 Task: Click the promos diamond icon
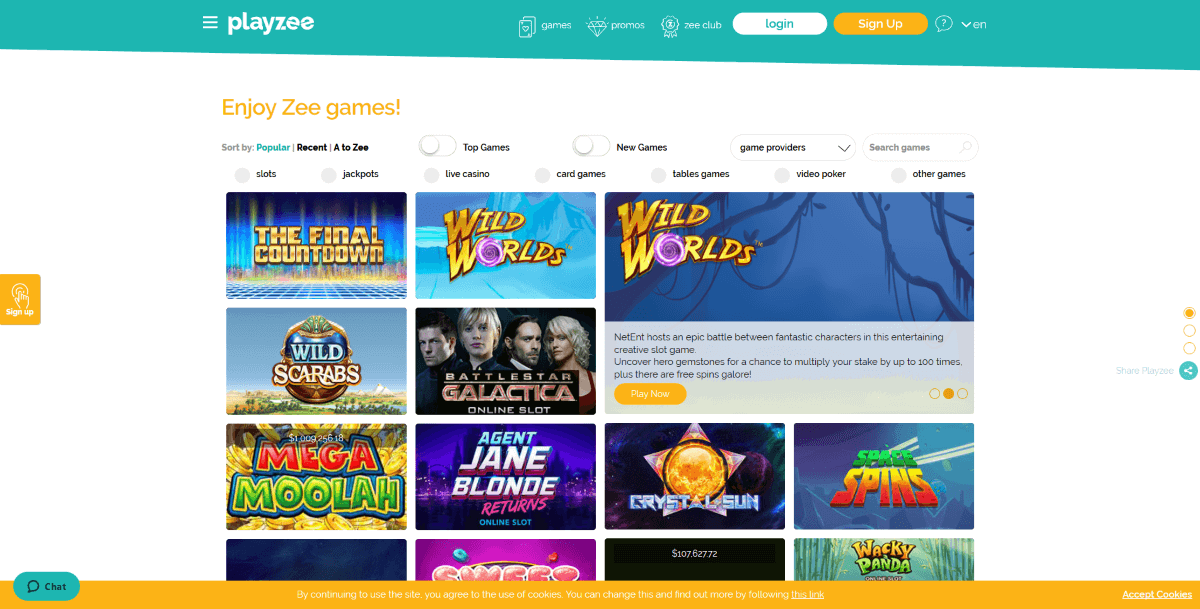pyautogui.click(x=596, y=25)
